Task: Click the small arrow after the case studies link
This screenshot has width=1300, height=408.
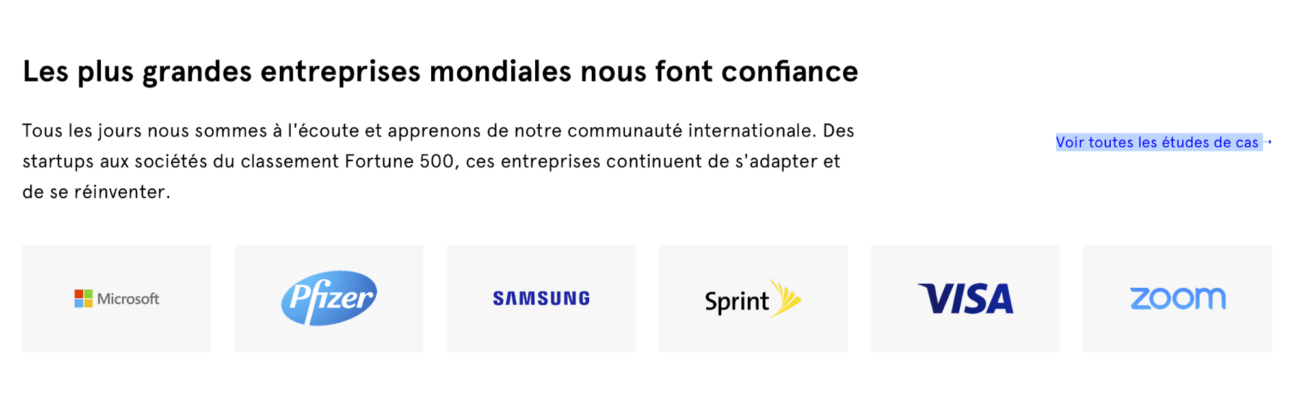Action: (1267, 143)
